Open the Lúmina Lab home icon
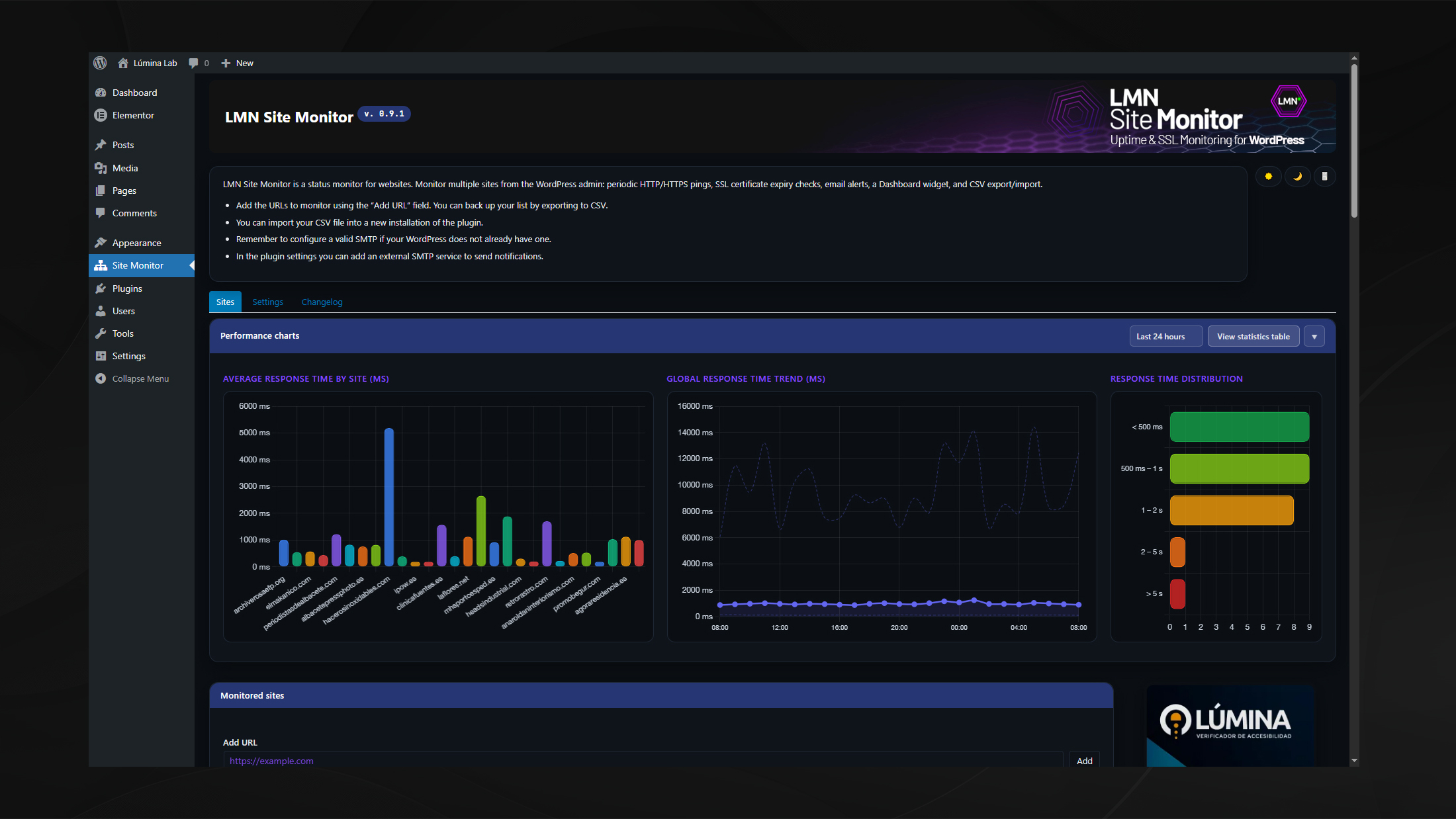The image size is (1456, 819). pyautogui.click(x=123, y=63)
